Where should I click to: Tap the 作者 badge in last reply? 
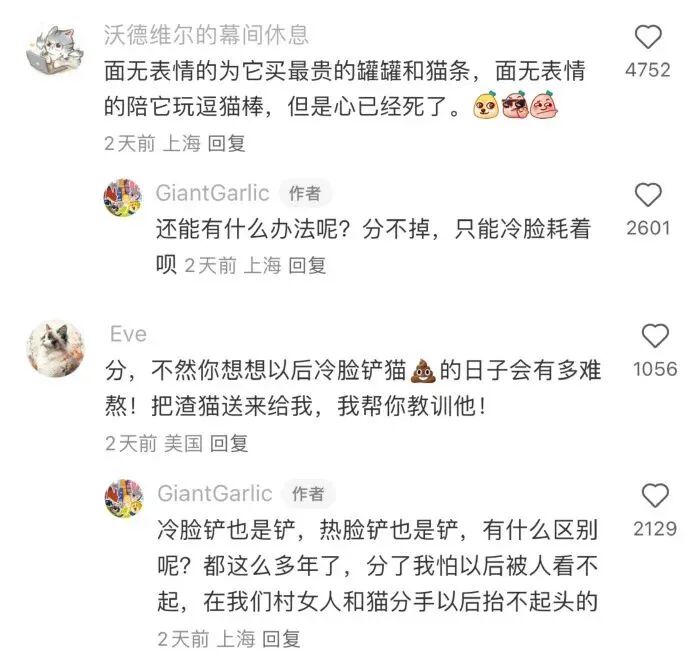coord(308,494)
